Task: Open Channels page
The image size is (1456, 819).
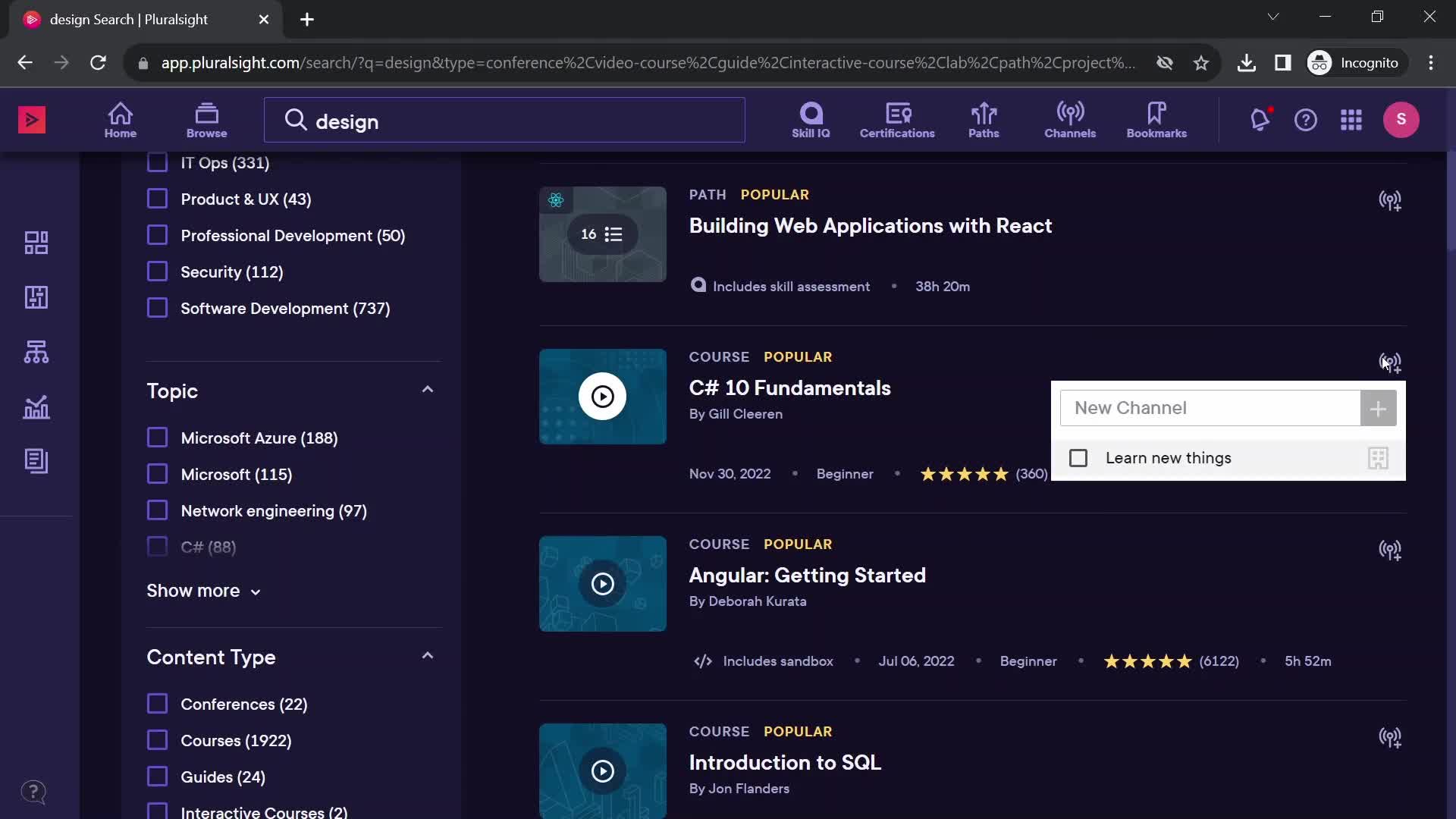Action: (1070, 120)
